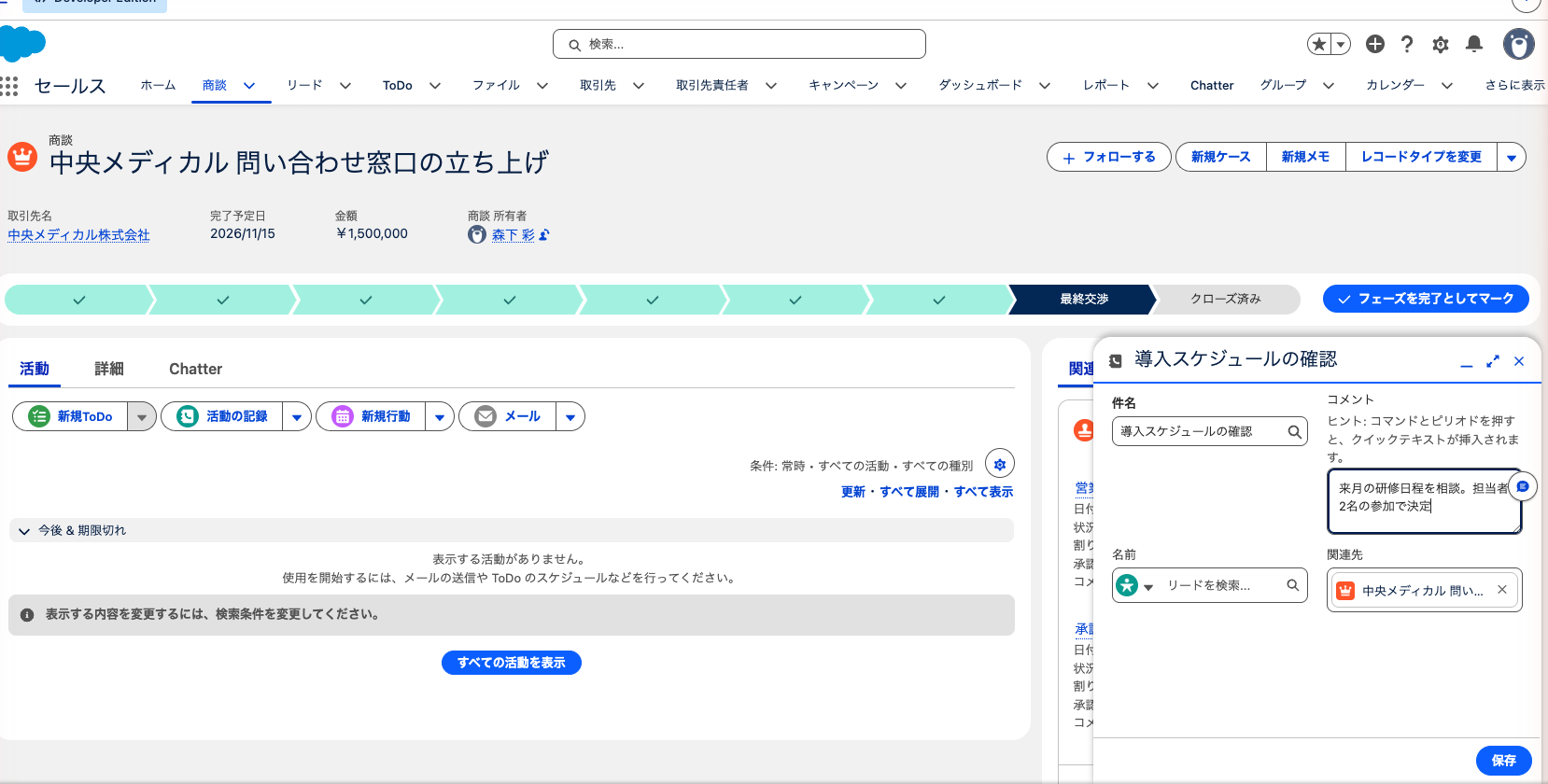Expand the ToDo navigation tab dropdown

435,85
